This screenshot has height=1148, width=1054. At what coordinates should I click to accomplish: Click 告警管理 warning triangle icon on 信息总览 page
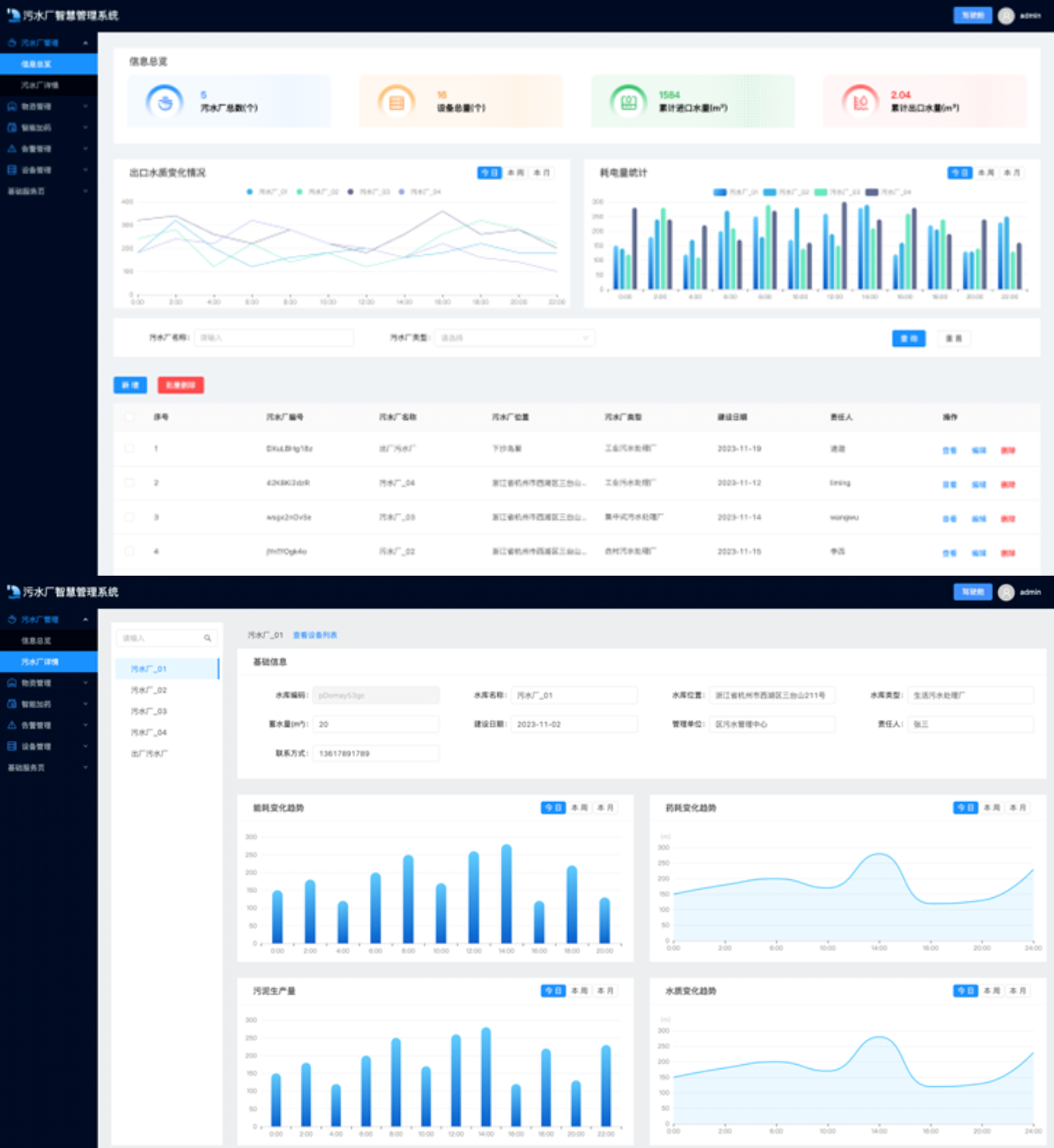point(11,149)
